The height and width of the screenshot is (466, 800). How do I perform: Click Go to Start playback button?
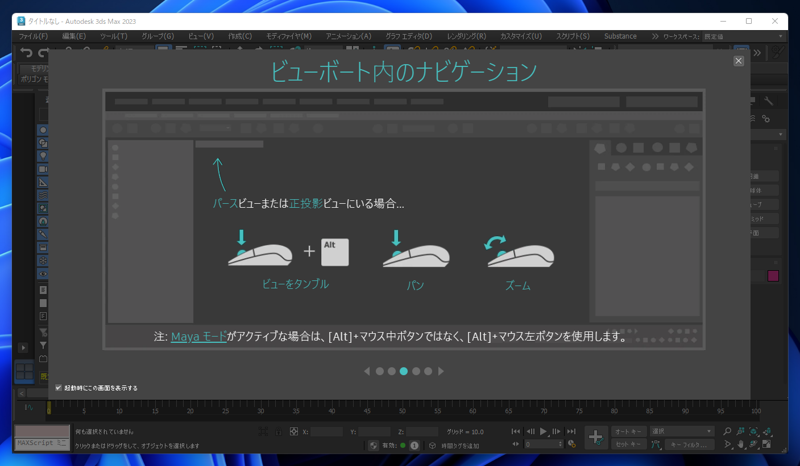pyautogui.click(x=516, y=432)
